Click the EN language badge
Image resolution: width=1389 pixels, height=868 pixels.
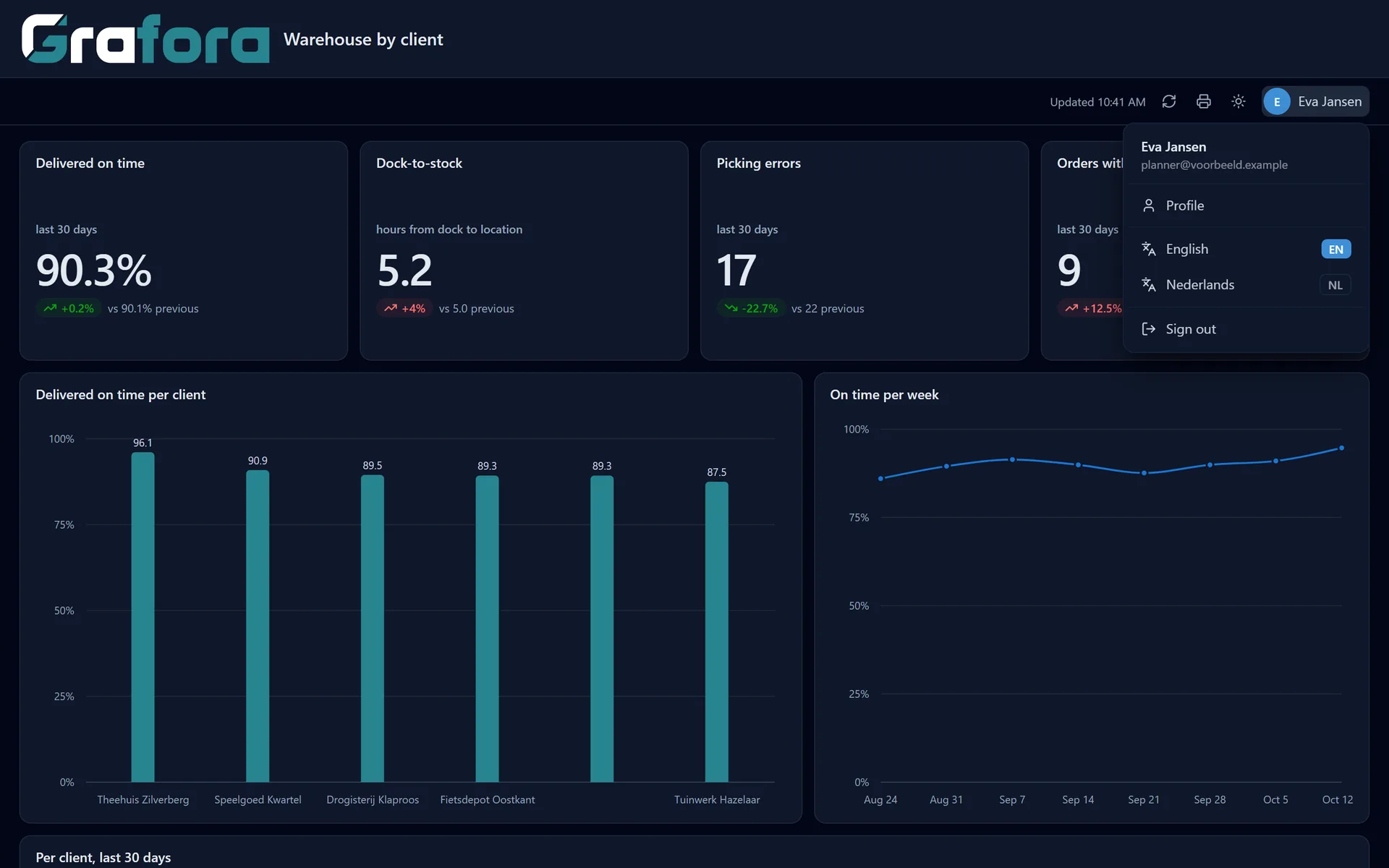[x=1336, y=249]
